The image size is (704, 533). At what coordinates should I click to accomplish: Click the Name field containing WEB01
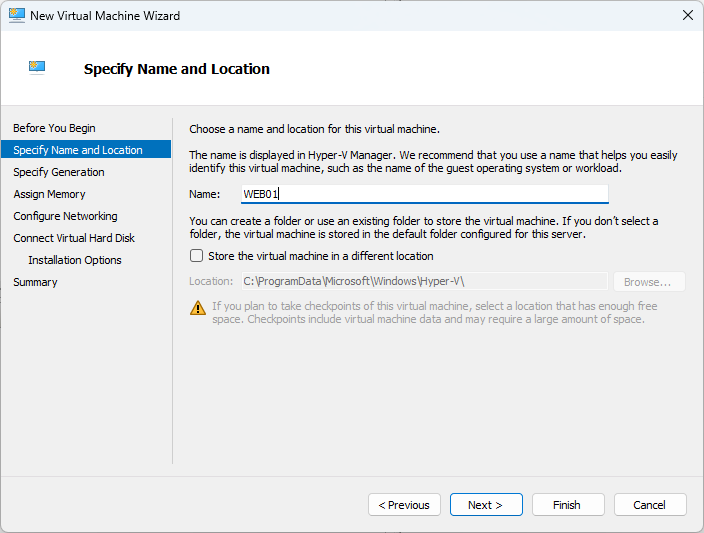coord(424,194)
